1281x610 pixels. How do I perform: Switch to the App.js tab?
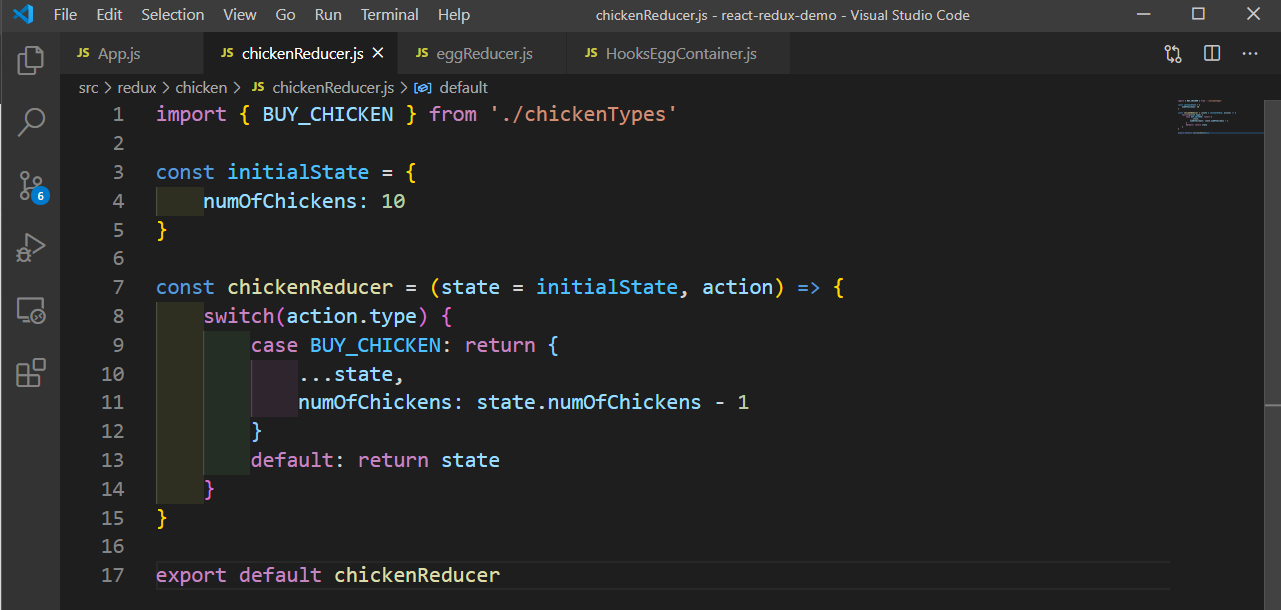click(131, 53)
